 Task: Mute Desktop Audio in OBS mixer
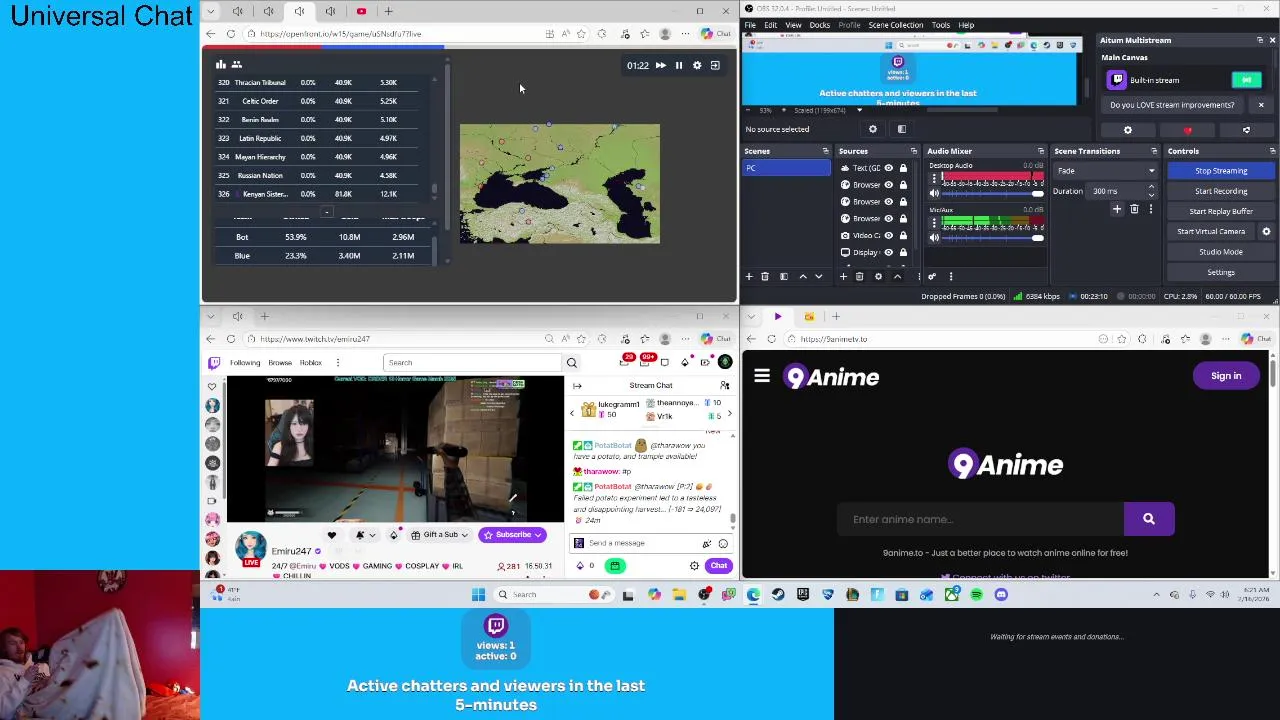tap(934, 192)
